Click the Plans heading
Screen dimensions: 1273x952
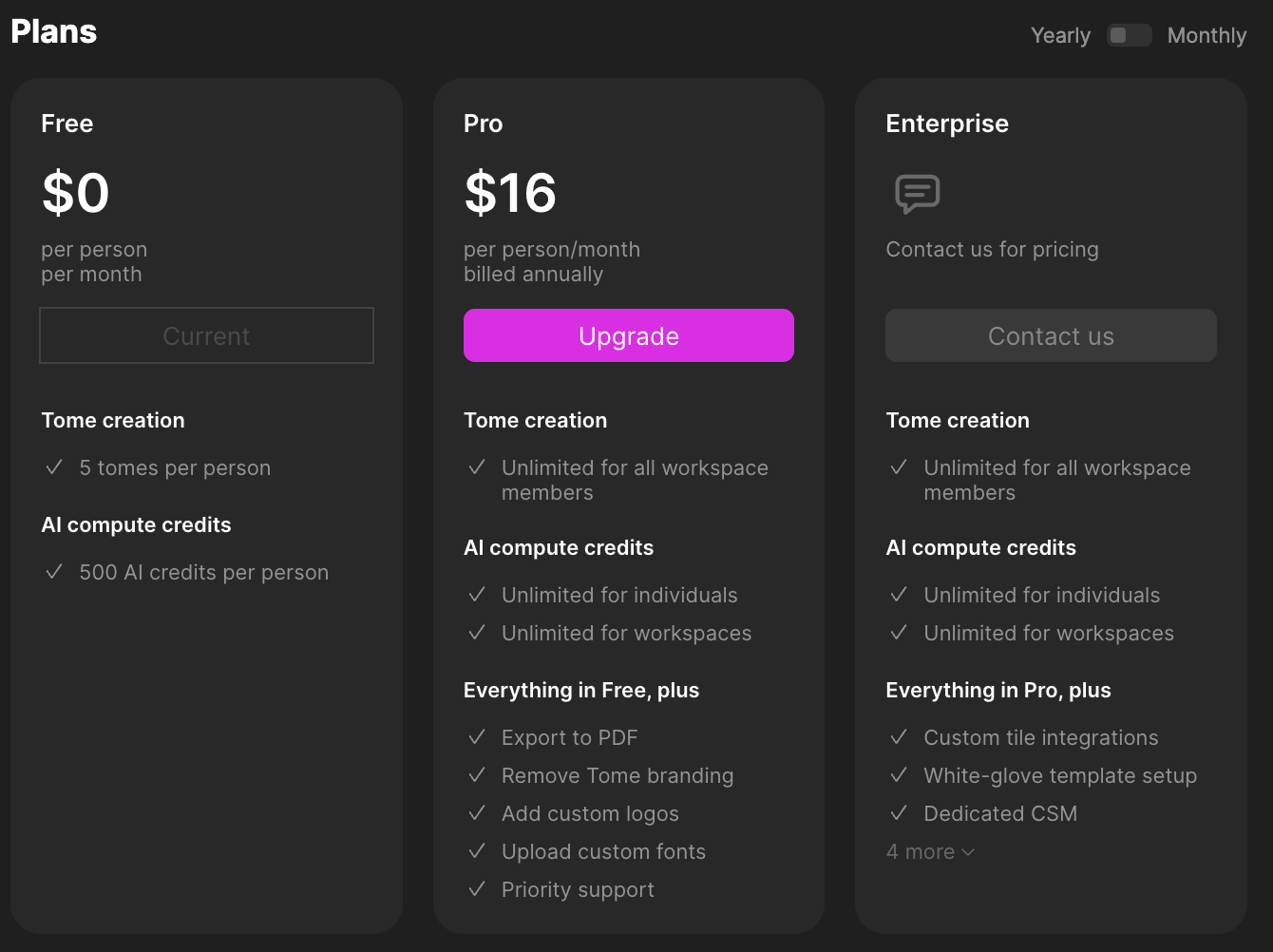53,31
